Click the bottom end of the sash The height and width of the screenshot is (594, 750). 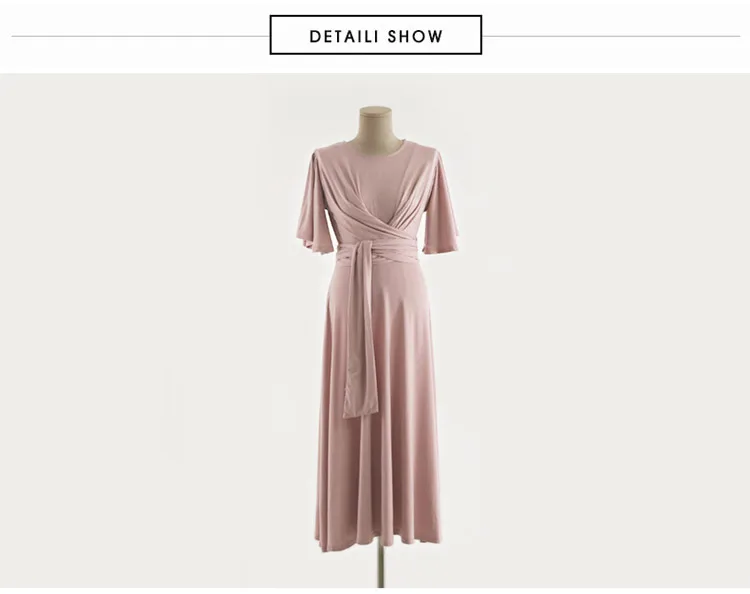(360, 407)
